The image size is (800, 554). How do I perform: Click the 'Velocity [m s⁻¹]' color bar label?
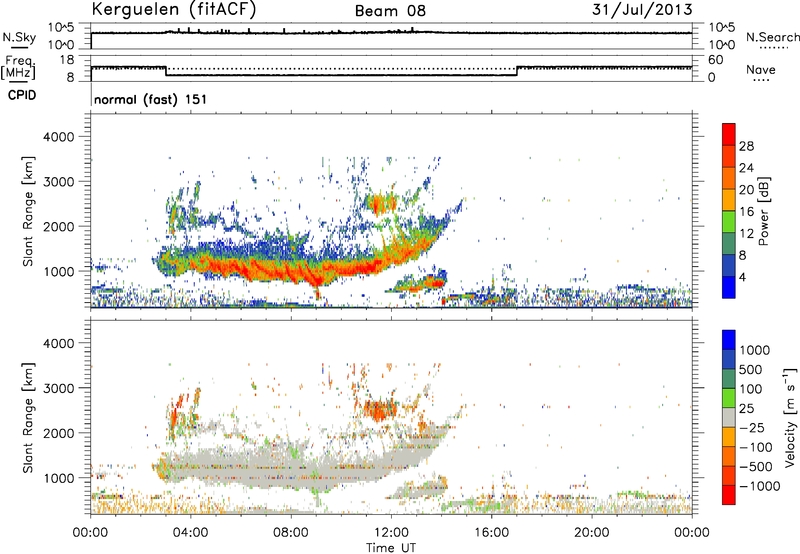[790, 417]
